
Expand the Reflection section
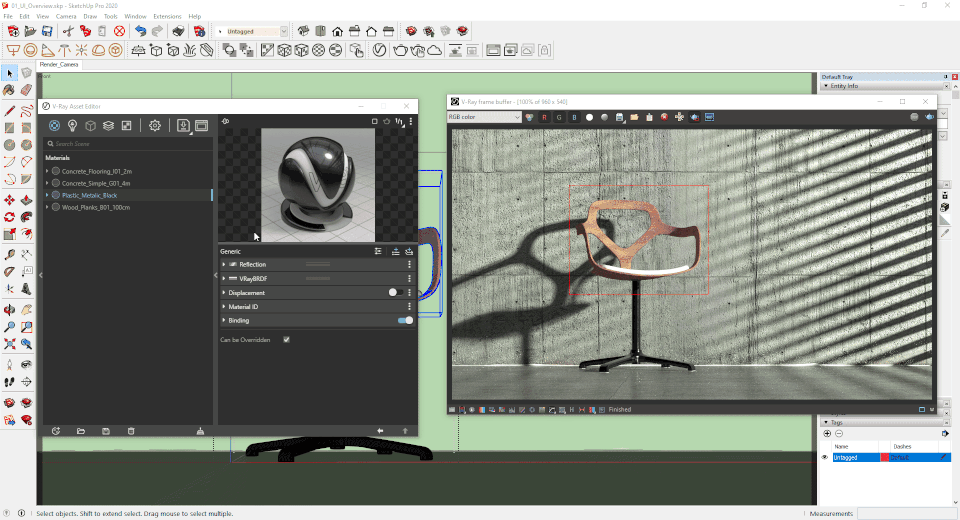(223, 265)
